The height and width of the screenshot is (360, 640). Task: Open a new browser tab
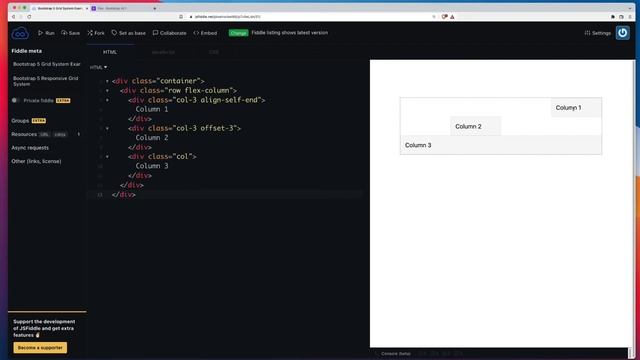click(155, 8)
